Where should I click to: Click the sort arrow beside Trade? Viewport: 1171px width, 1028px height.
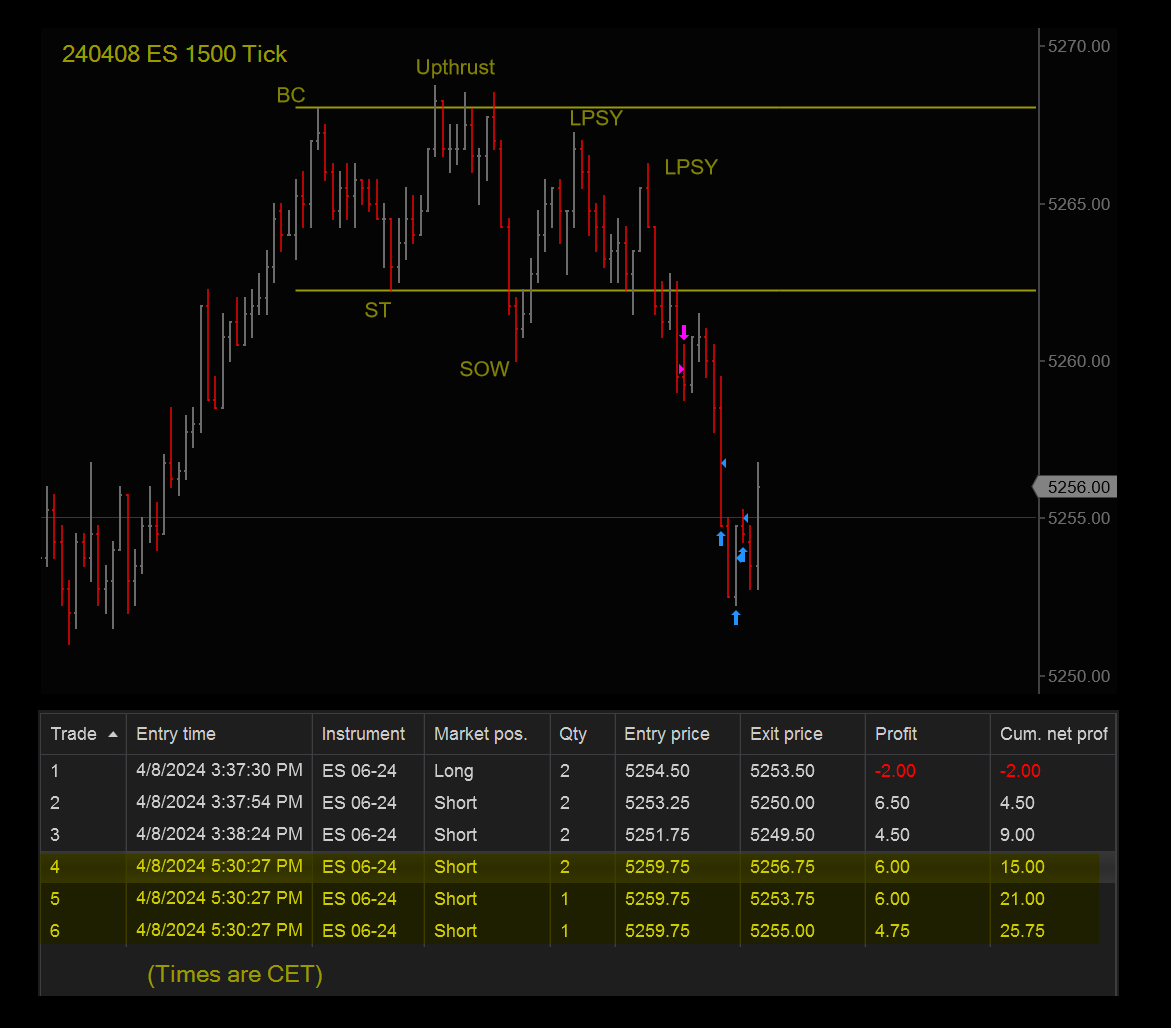point(113,735)
